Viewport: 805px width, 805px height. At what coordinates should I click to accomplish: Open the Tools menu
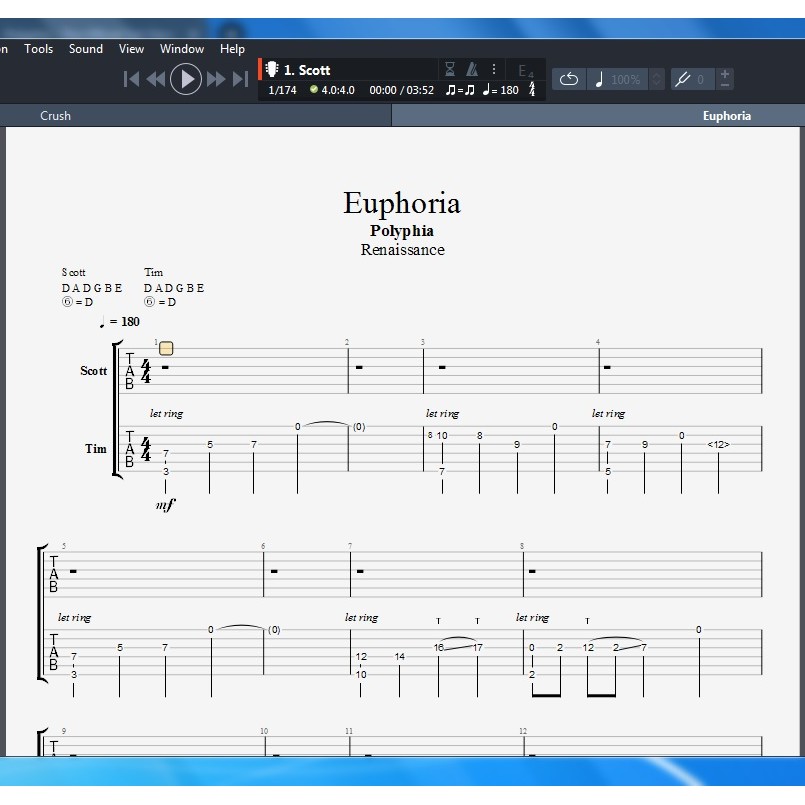coord(39,48)
